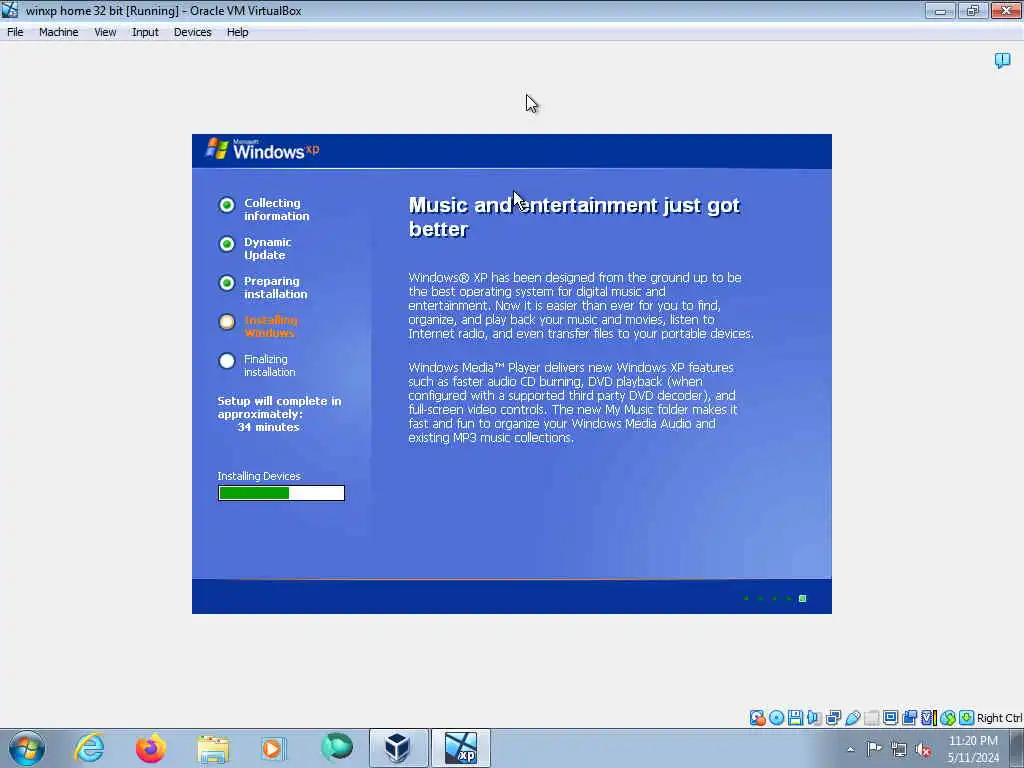Click the network tray icon

tap(899, 749)
